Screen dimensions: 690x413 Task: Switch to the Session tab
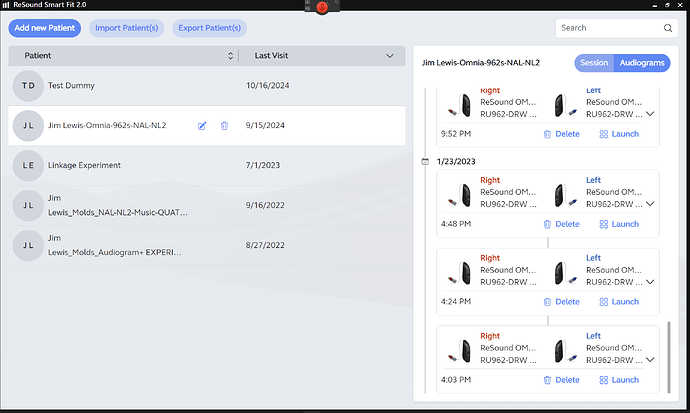(594, 63)
